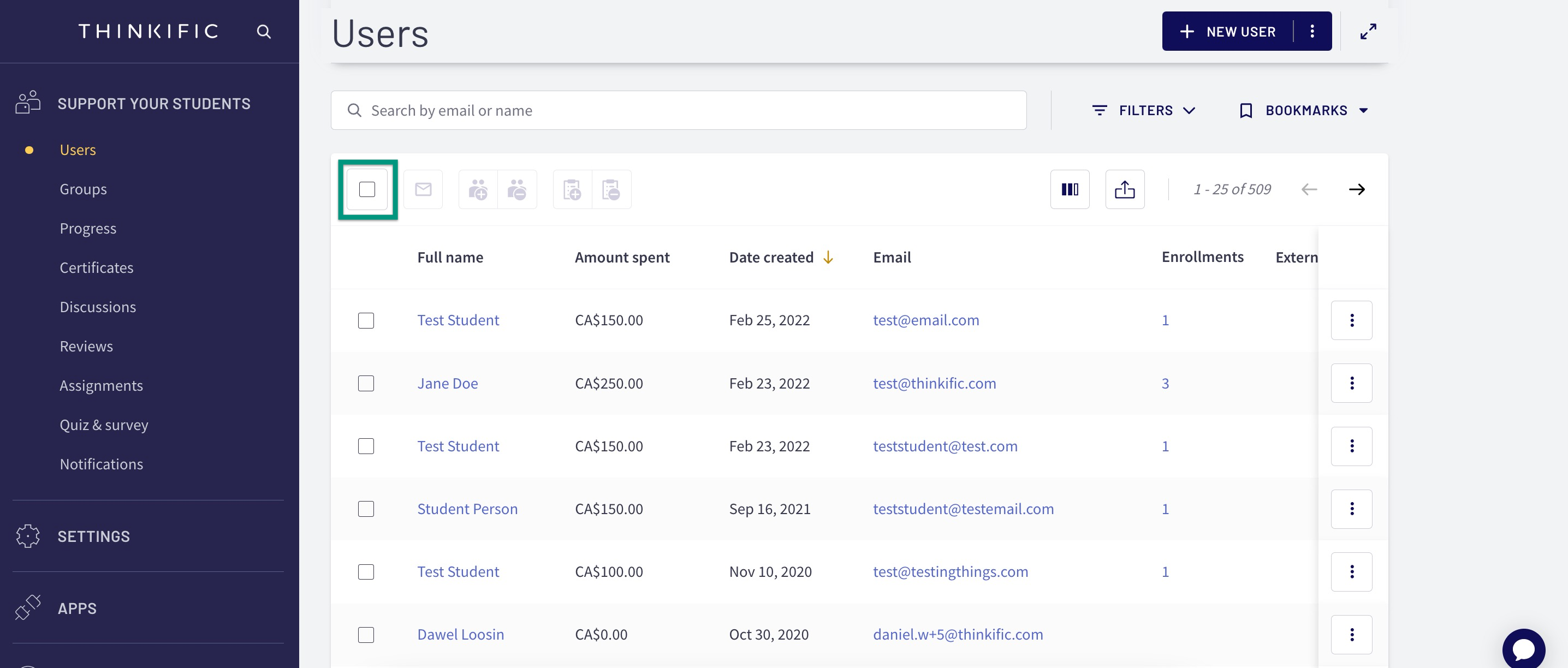This screenshot has width=1568, height=668.
Task: Open the column settings icon
Action: tap(1070, 189)
